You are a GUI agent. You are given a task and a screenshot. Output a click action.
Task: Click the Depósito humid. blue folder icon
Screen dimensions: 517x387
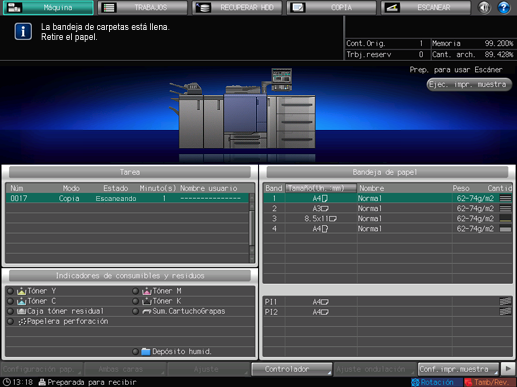(146, 351)
